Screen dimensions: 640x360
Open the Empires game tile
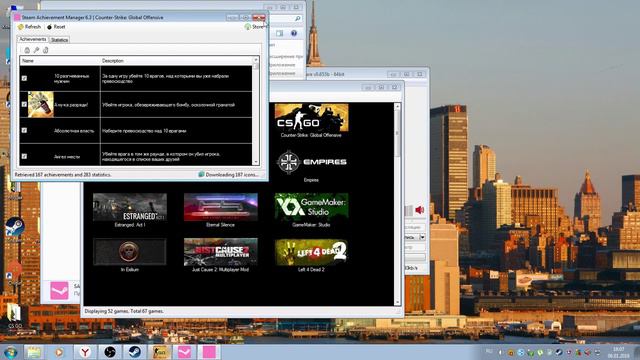[x=311, y=165]
